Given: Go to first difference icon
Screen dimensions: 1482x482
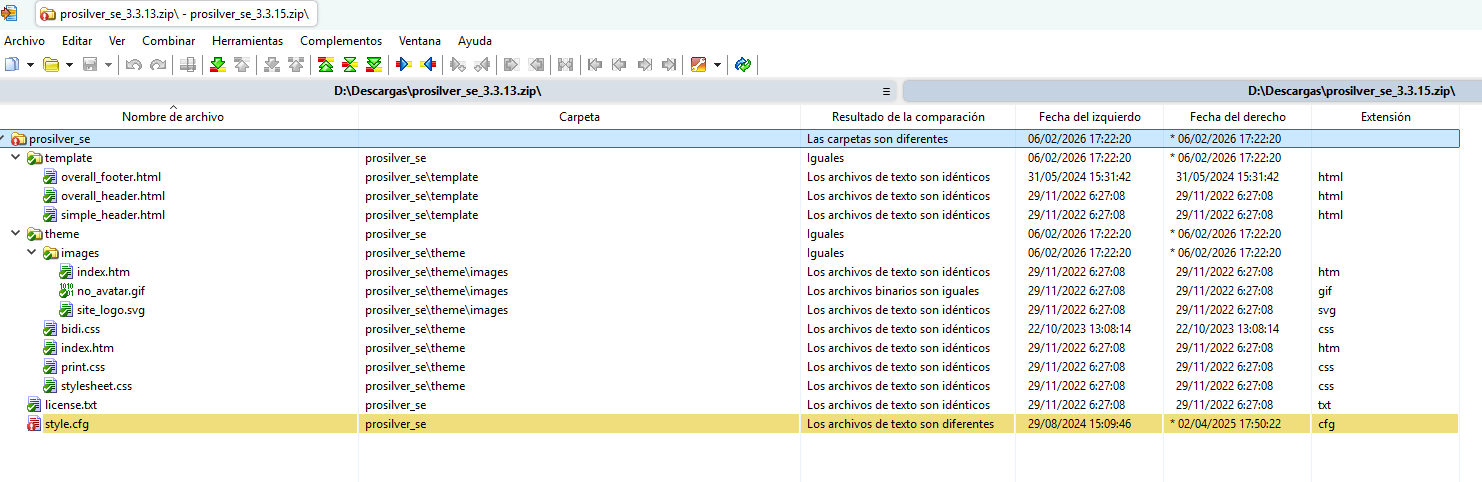Looking at the screenshot, I should click(325, 65).
